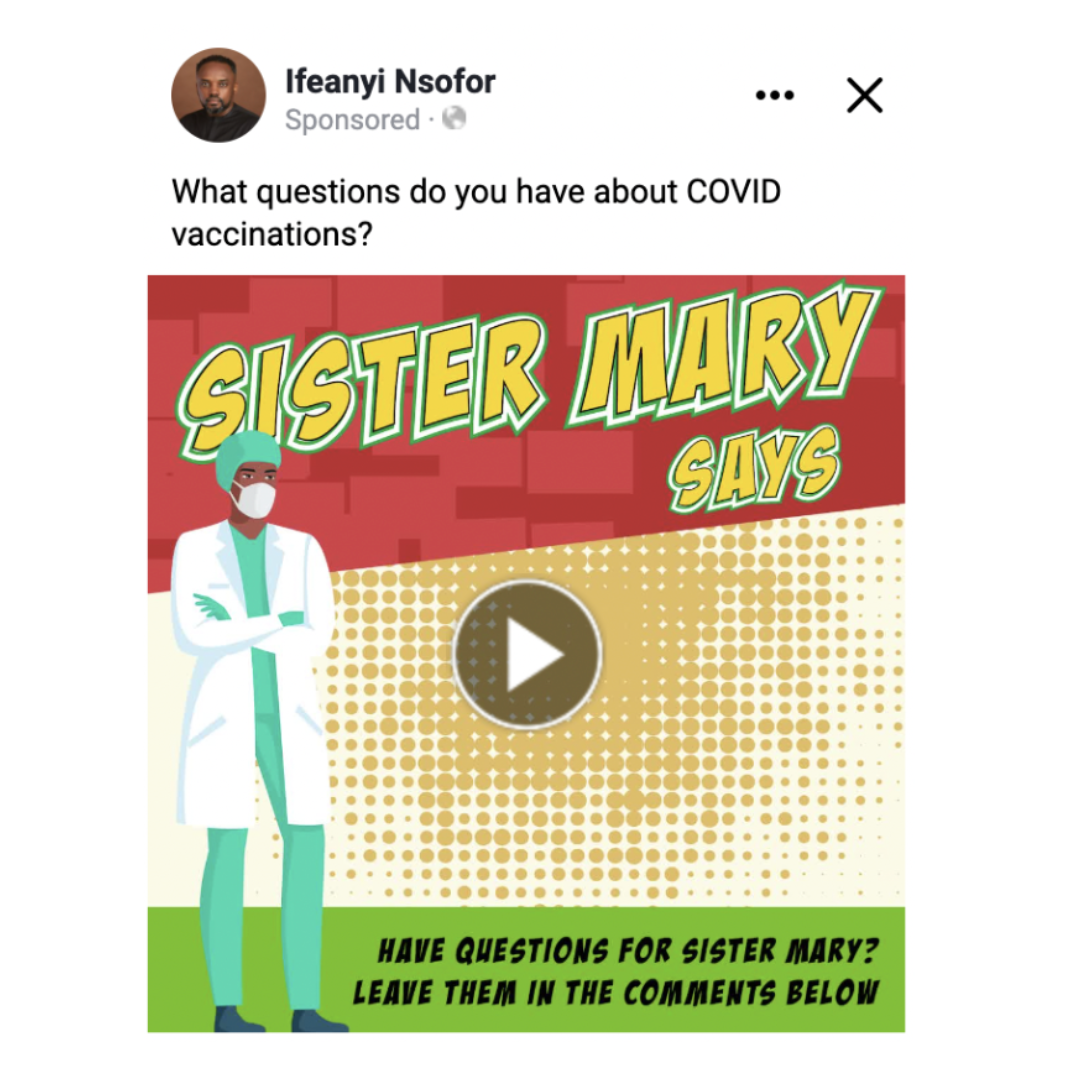Dismiss the ad with the X icon
This screenshot has height=1080, width=1080.
click(x=864, y=95)
